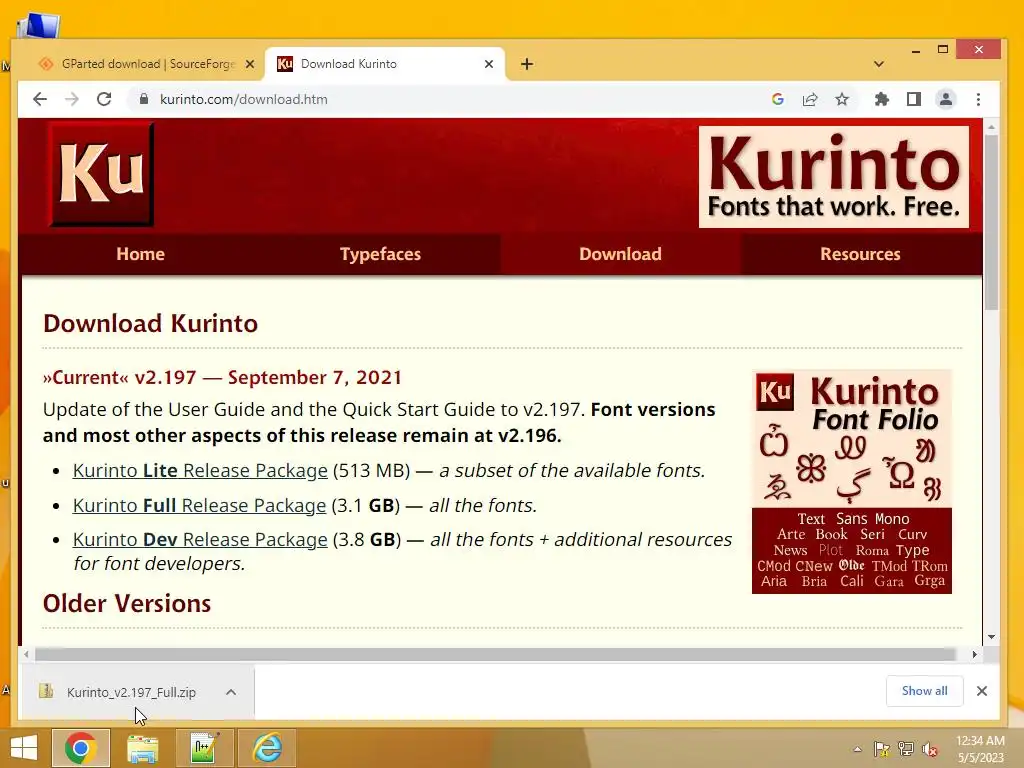The height and width of the screenshot is (768, 1024).
Task: Click the address bar URL field
Action: click(x=451, y=99)
